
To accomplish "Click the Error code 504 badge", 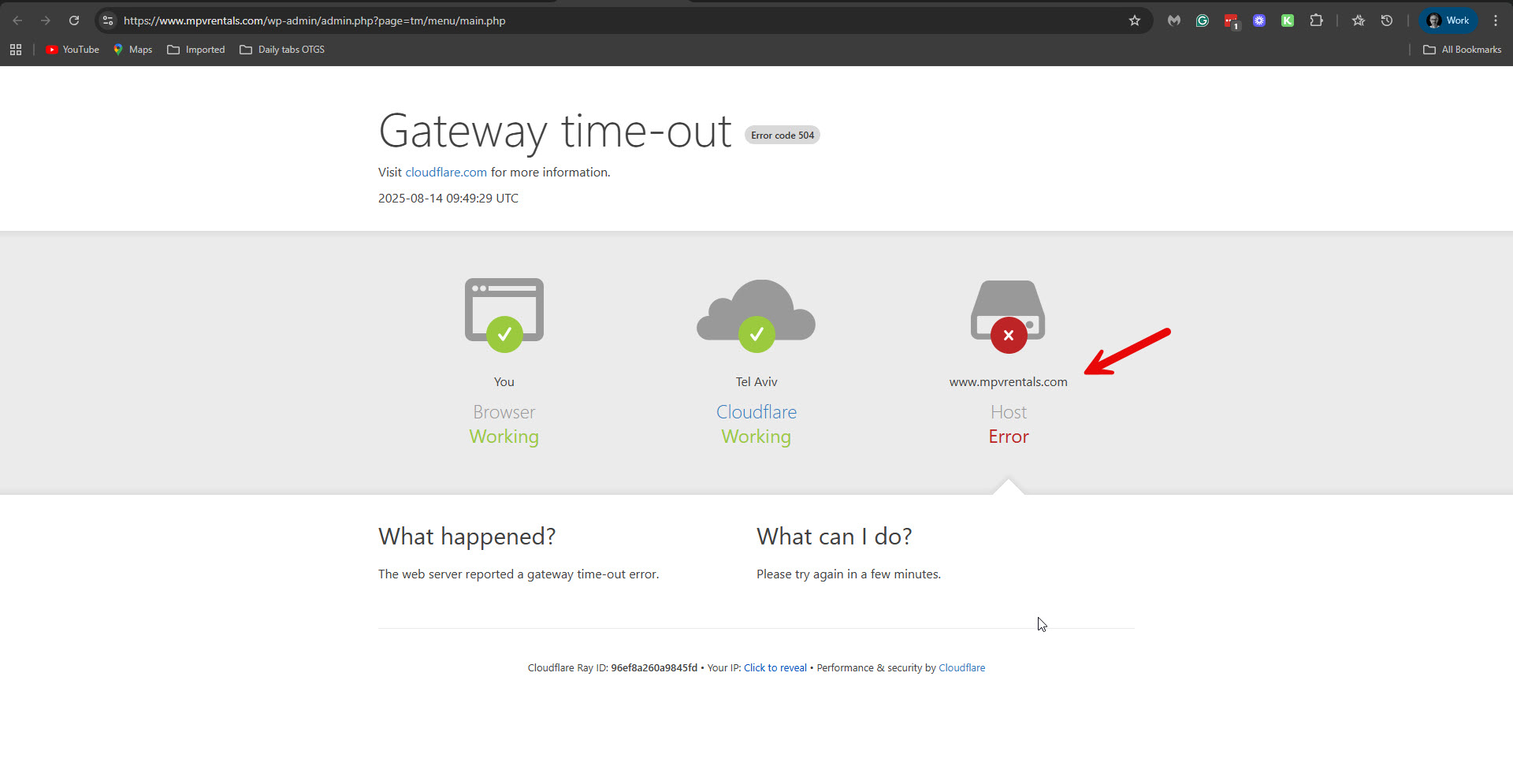I will click(783, 136).
